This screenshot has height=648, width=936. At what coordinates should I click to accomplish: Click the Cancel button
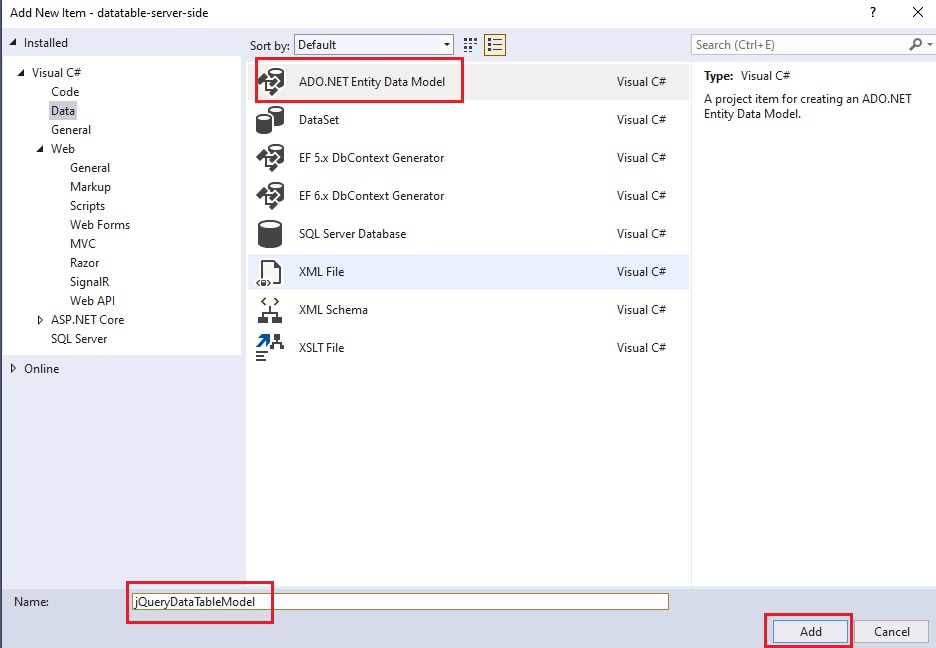pyautogui.click(x=892, y=631)
